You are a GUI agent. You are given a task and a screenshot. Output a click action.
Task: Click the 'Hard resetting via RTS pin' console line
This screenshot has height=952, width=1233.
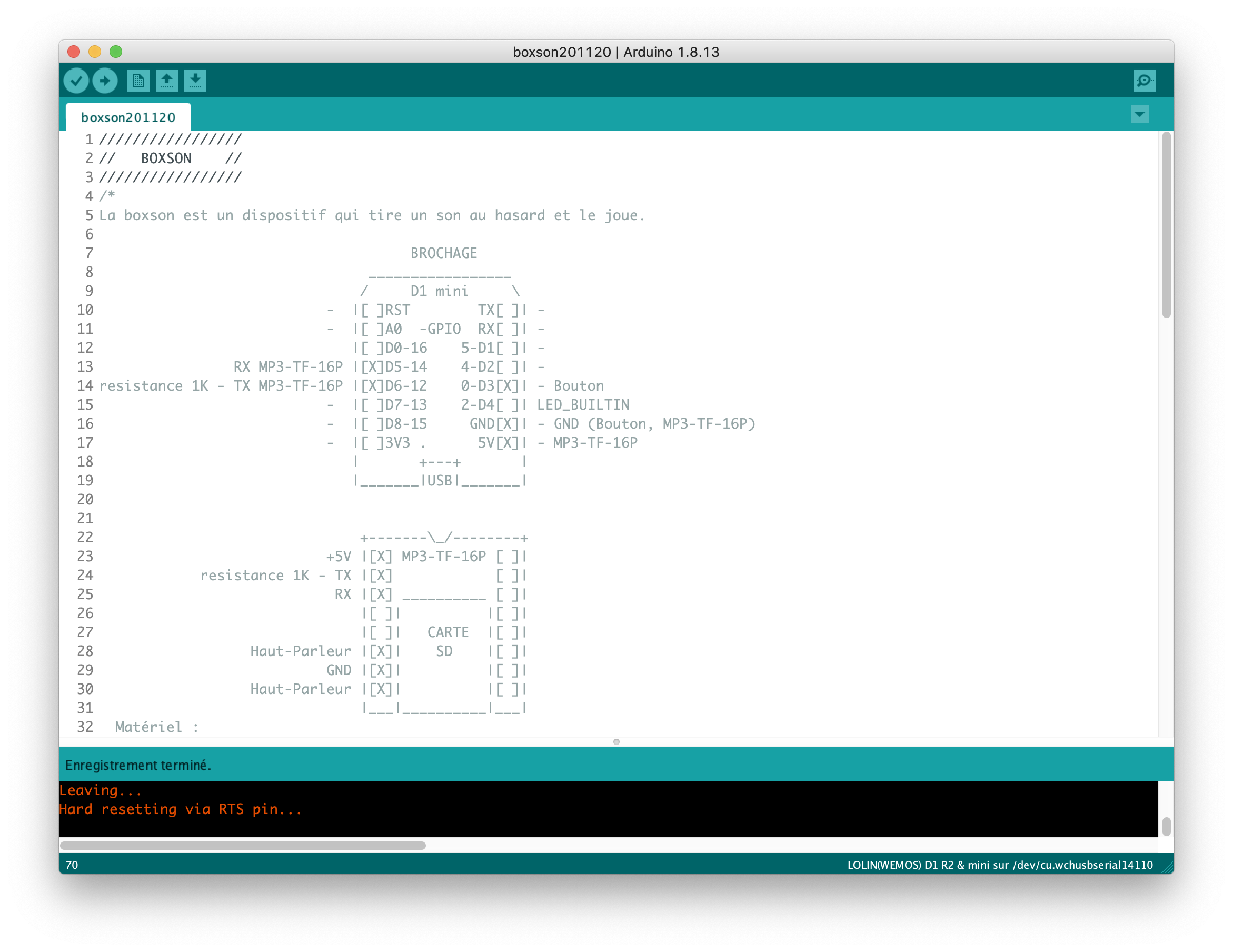point(181,809)
